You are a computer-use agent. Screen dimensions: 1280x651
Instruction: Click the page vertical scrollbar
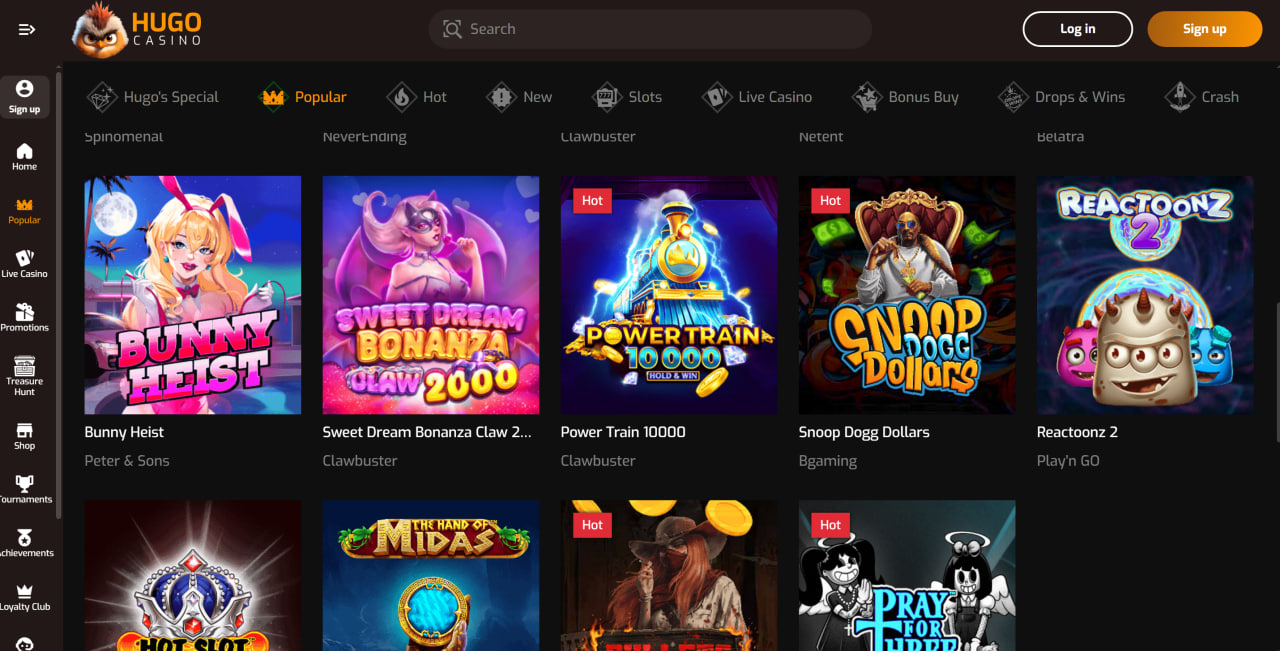1276,372
